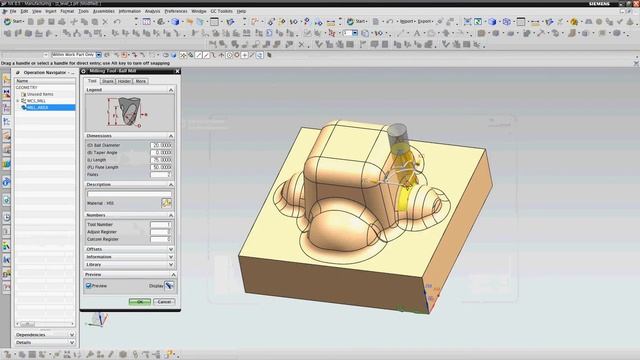640x360 pixels.
Task: Click the delete X icon in toolbar
Action: (105, 22)
